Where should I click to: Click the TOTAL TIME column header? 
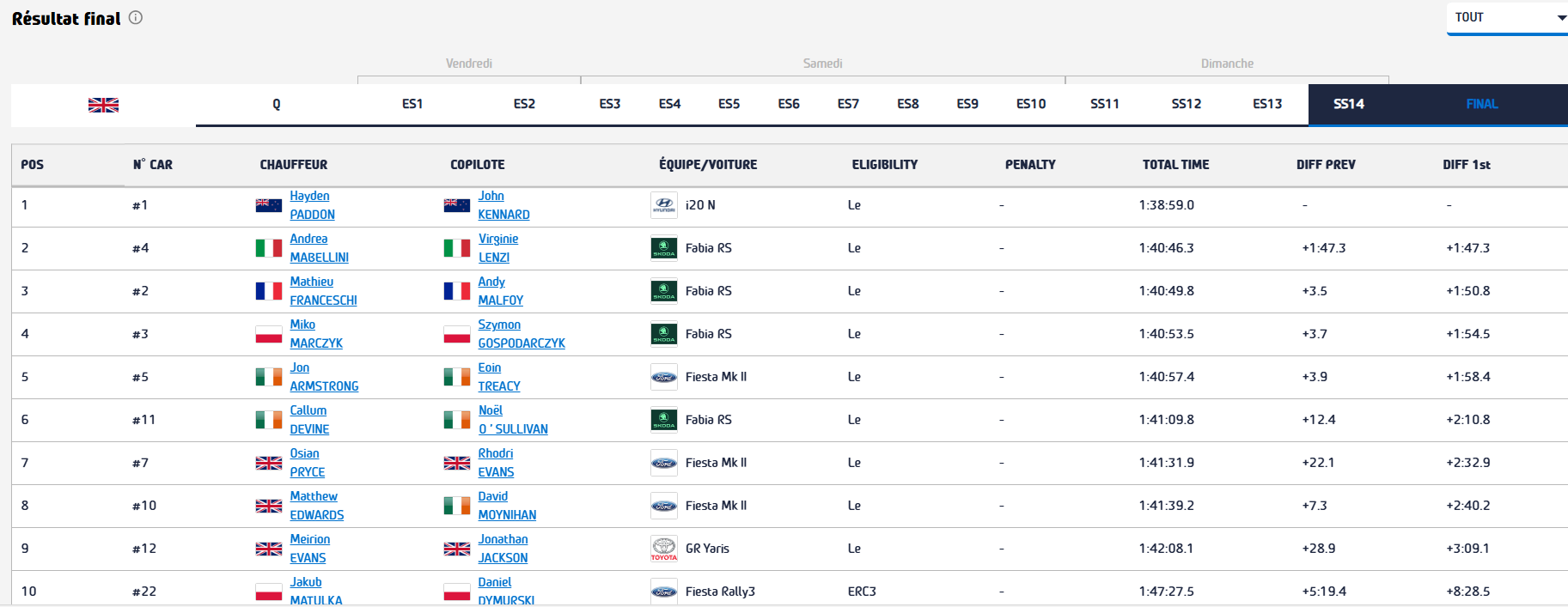pyautogui.click(x=1175, y=165)
